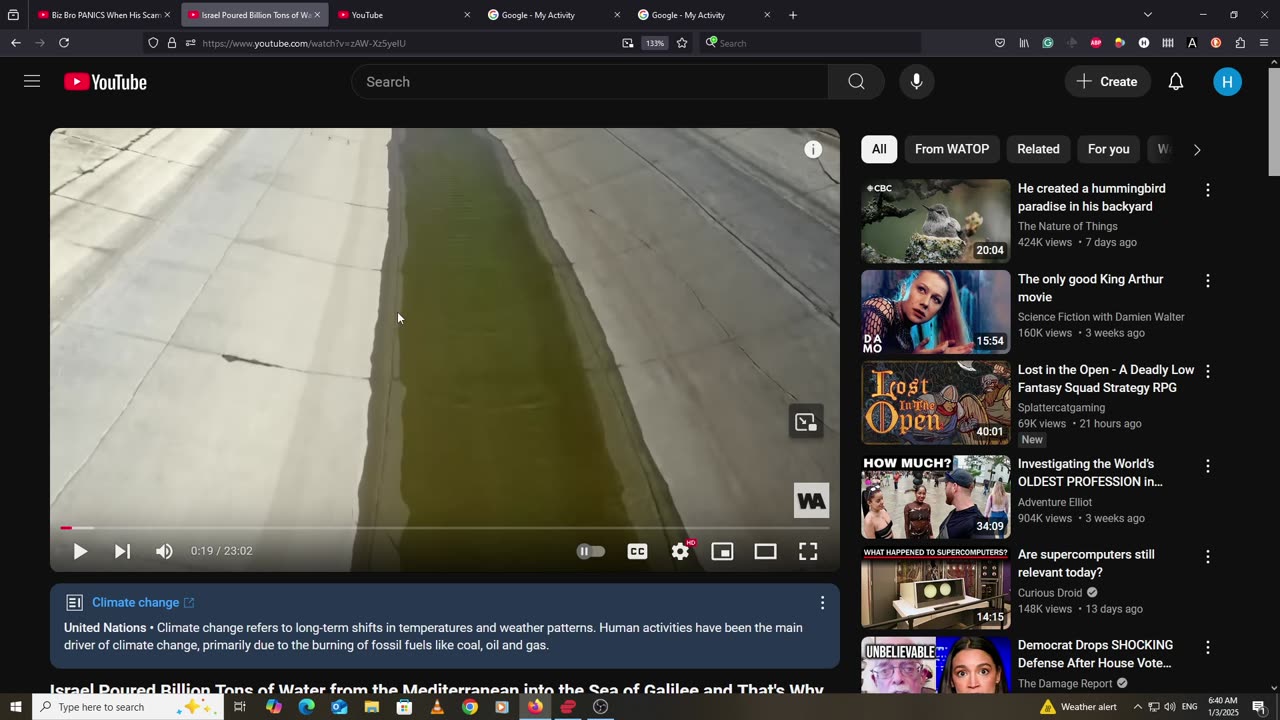Open the DuckDuckGo extension icon

tap(1215, 43)
